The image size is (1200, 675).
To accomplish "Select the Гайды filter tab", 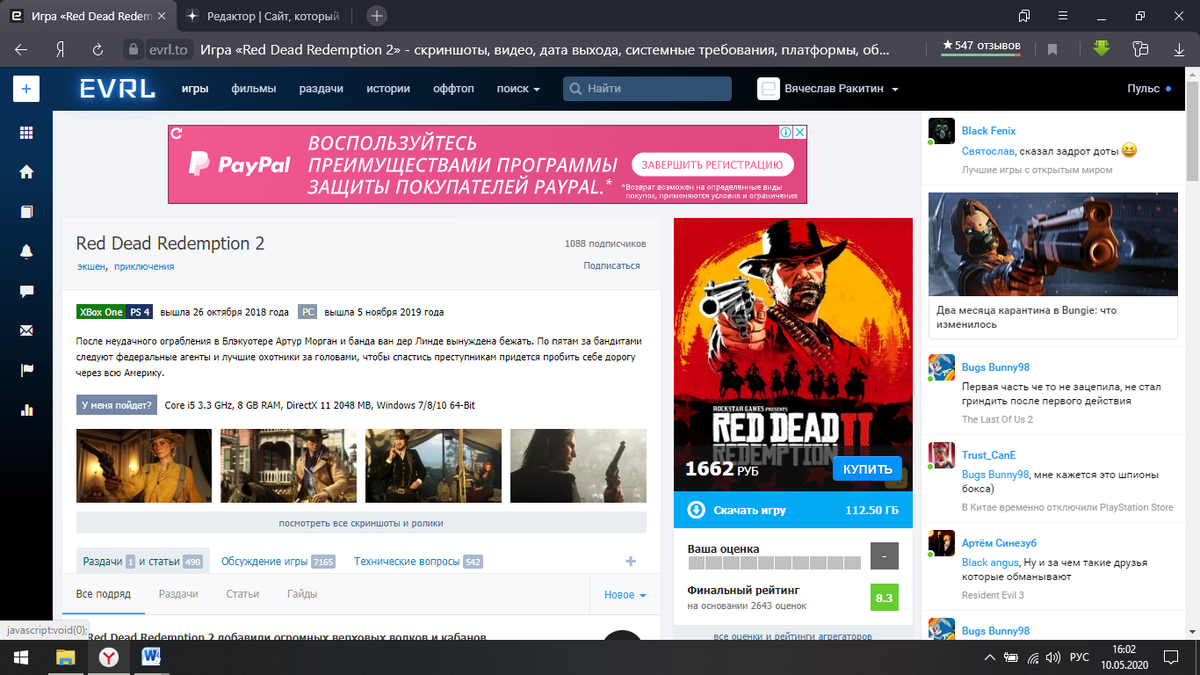I will 302,594.
